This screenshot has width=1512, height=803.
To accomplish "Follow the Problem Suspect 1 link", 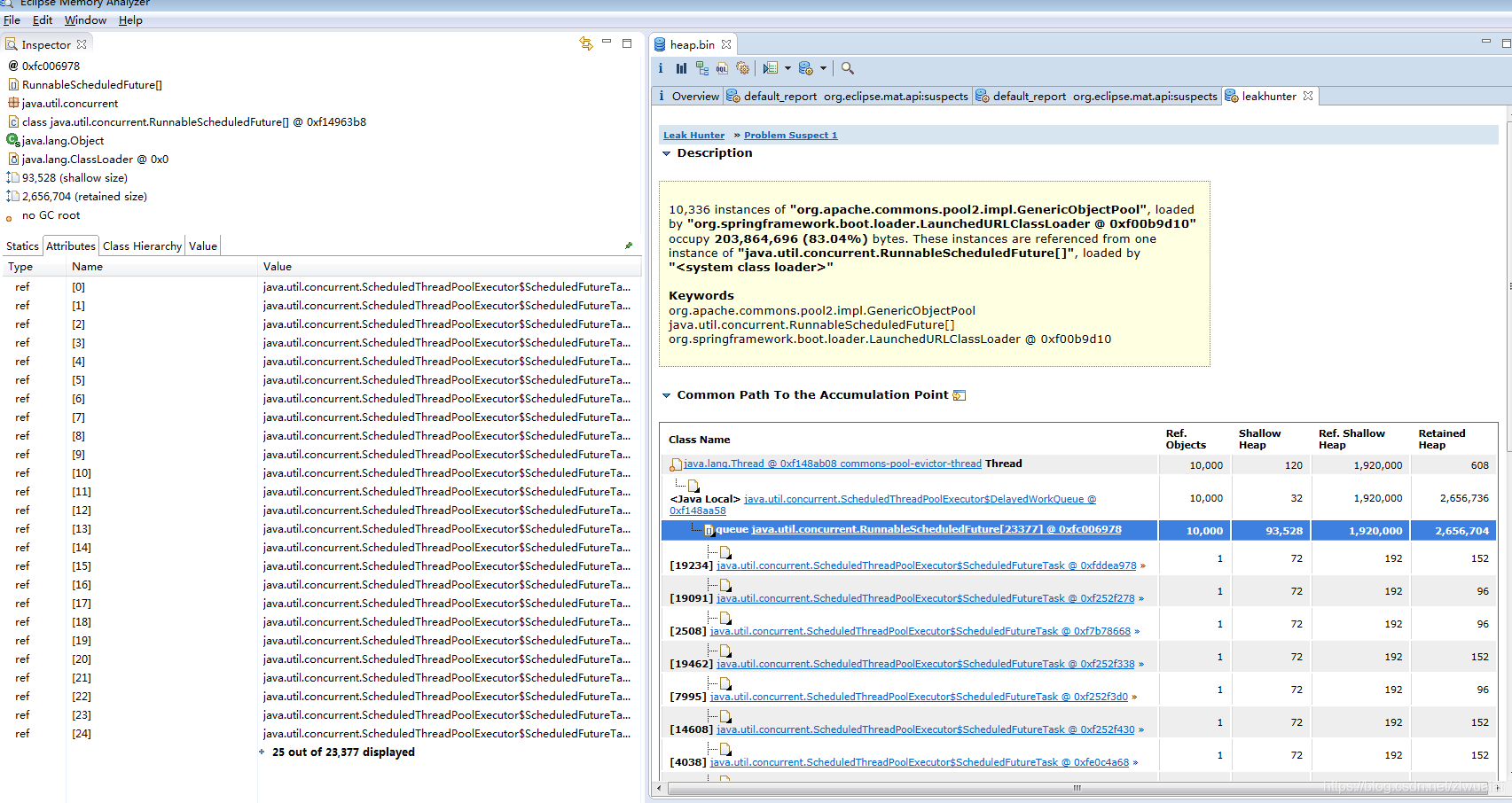I will pyautogui.click(x=790, y=135).
